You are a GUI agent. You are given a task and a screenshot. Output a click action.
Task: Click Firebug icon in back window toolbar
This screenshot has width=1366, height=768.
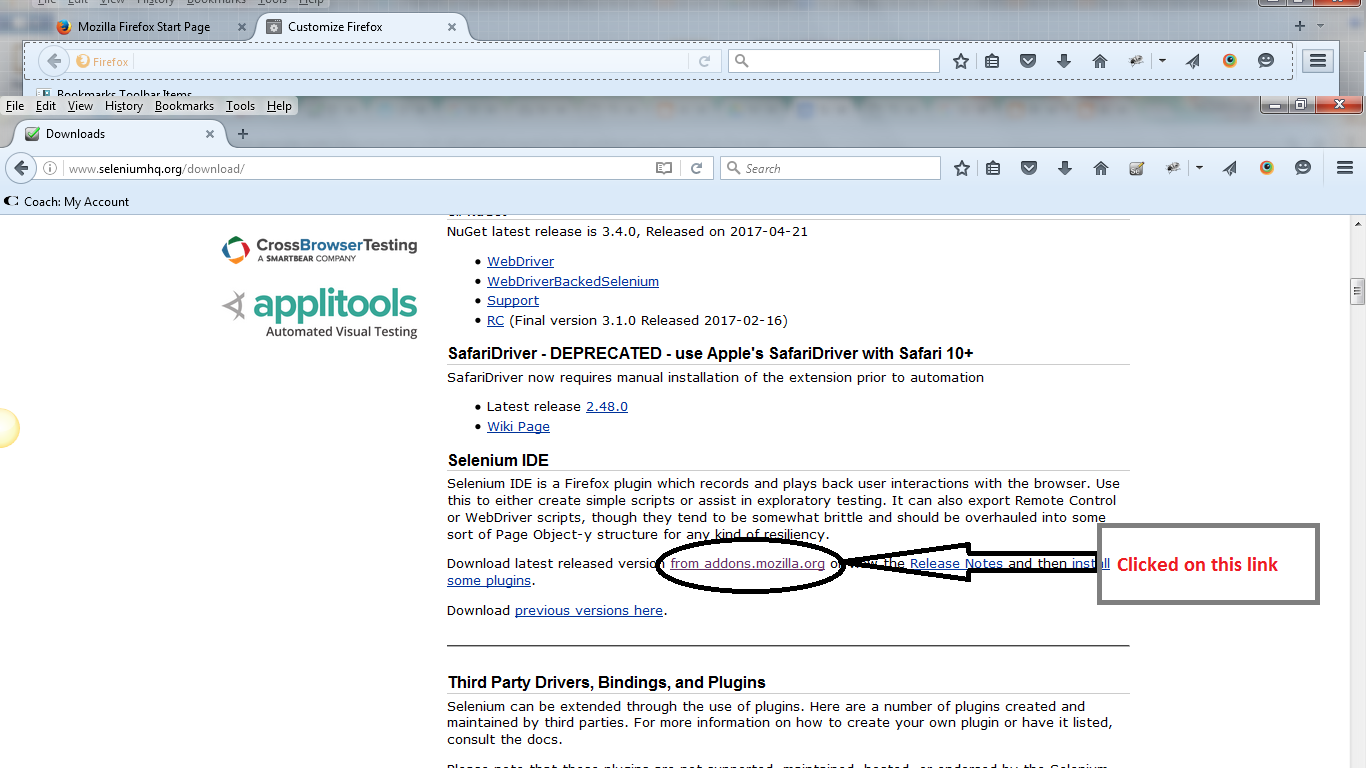click(x=1136, y=61)
